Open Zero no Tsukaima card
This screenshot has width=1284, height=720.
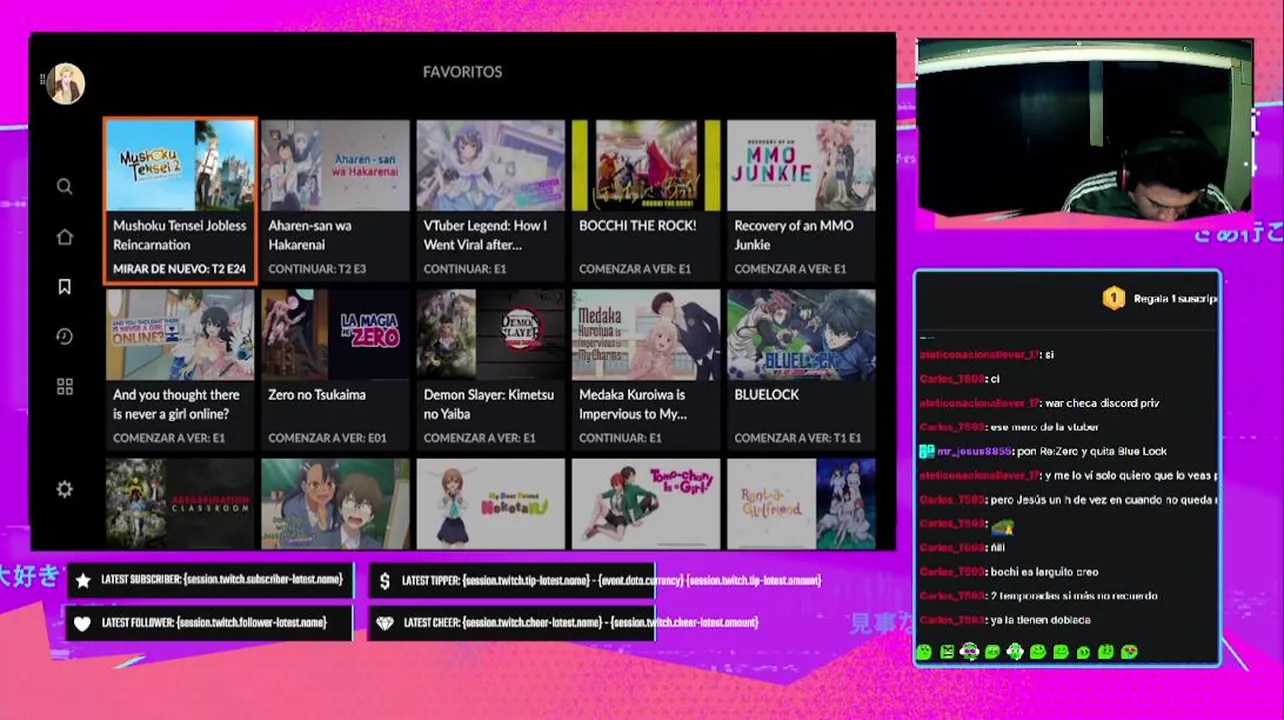(335, 369)
